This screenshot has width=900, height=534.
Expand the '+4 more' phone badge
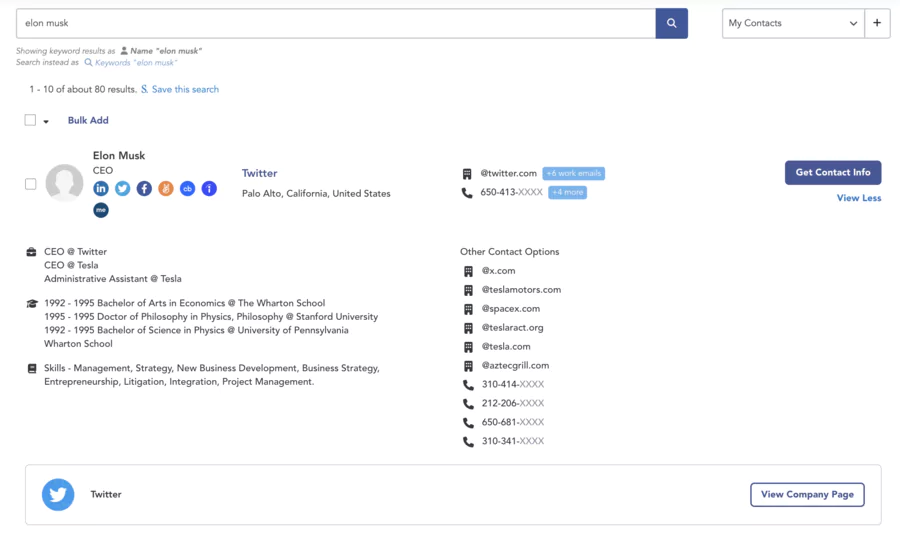[567, 192]
